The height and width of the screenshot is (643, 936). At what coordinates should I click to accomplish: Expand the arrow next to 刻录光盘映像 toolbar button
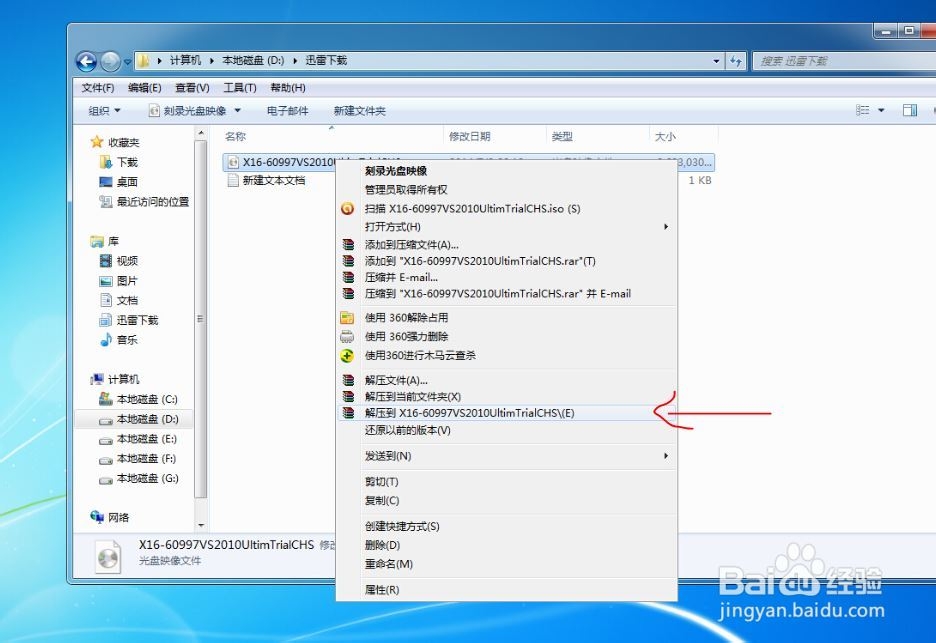point(237,111)
